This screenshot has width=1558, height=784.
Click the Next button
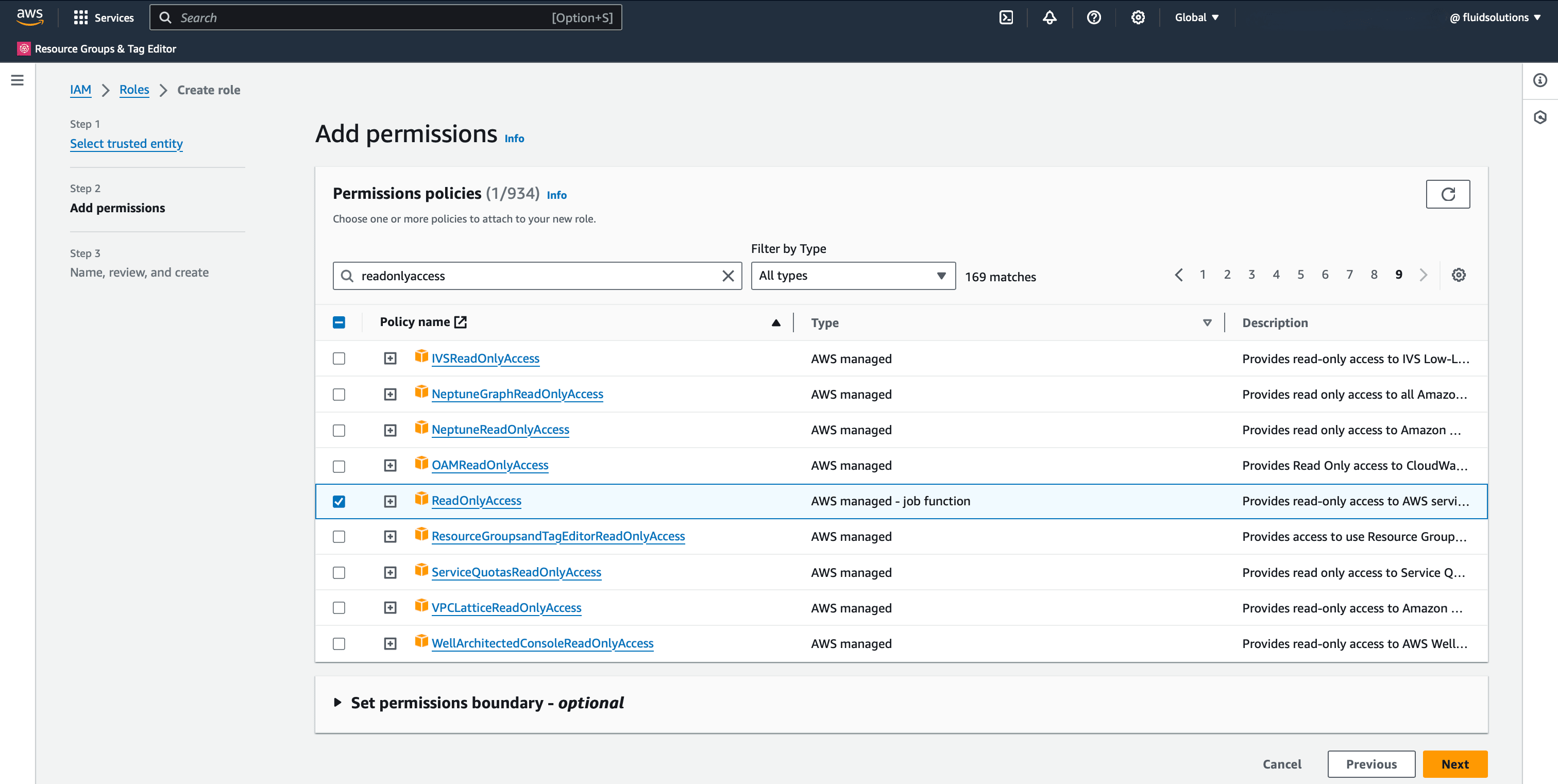1454,764
